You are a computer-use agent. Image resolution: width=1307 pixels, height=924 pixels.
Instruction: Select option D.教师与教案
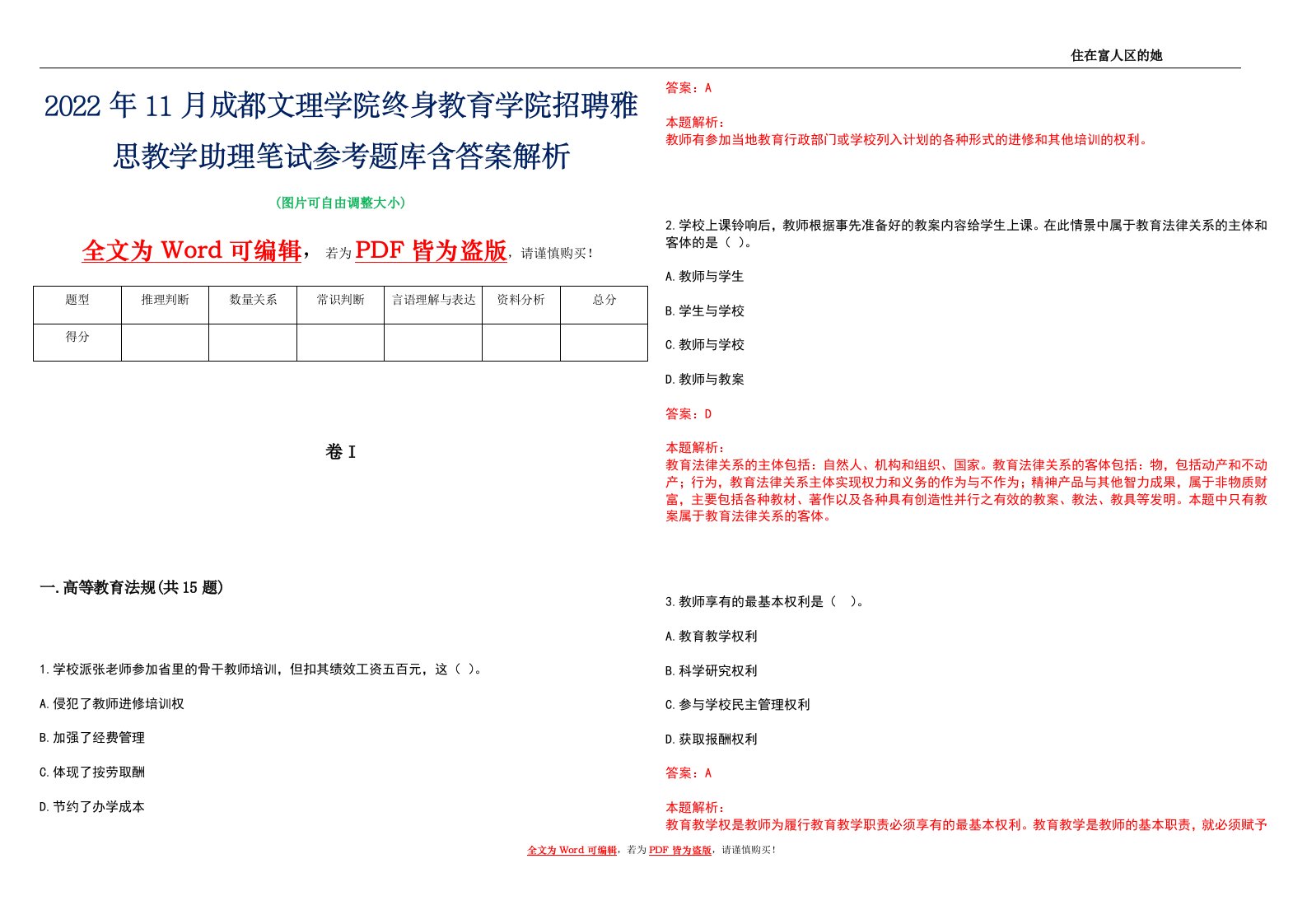click(705, 379)
